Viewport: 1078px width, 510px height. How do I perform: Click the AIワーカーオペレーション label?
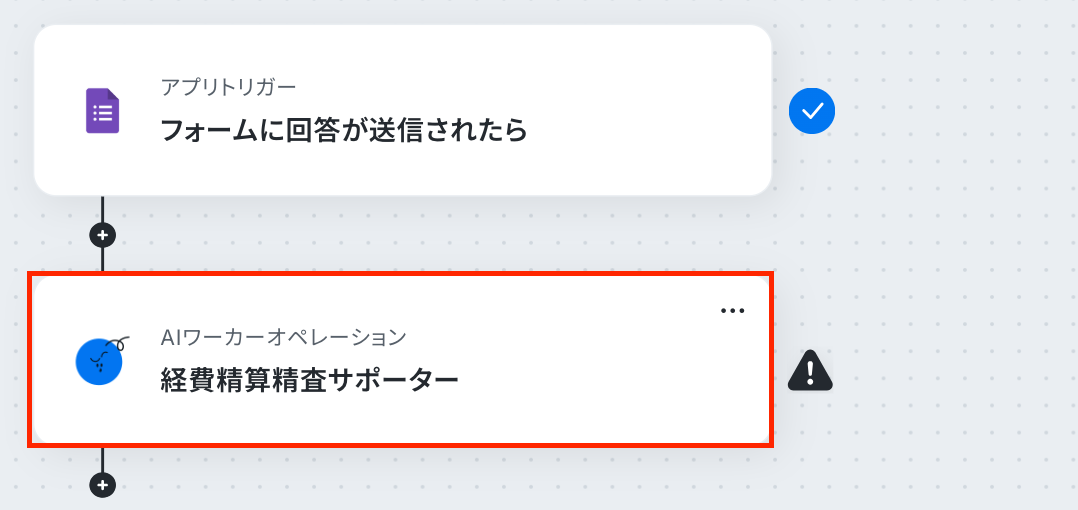283,337
